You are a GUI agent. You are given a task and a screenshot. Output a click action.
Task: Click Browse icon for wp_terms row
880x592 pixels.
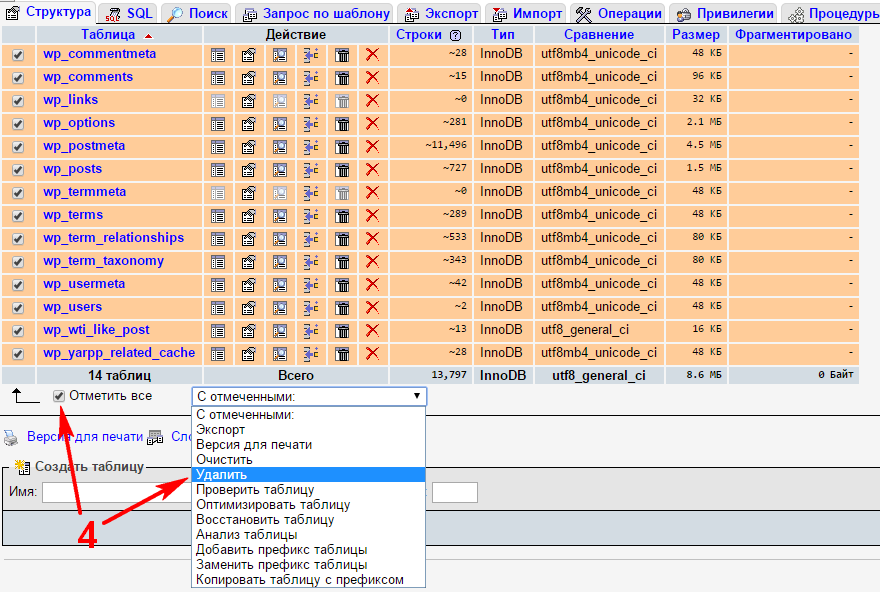point(218,216)
